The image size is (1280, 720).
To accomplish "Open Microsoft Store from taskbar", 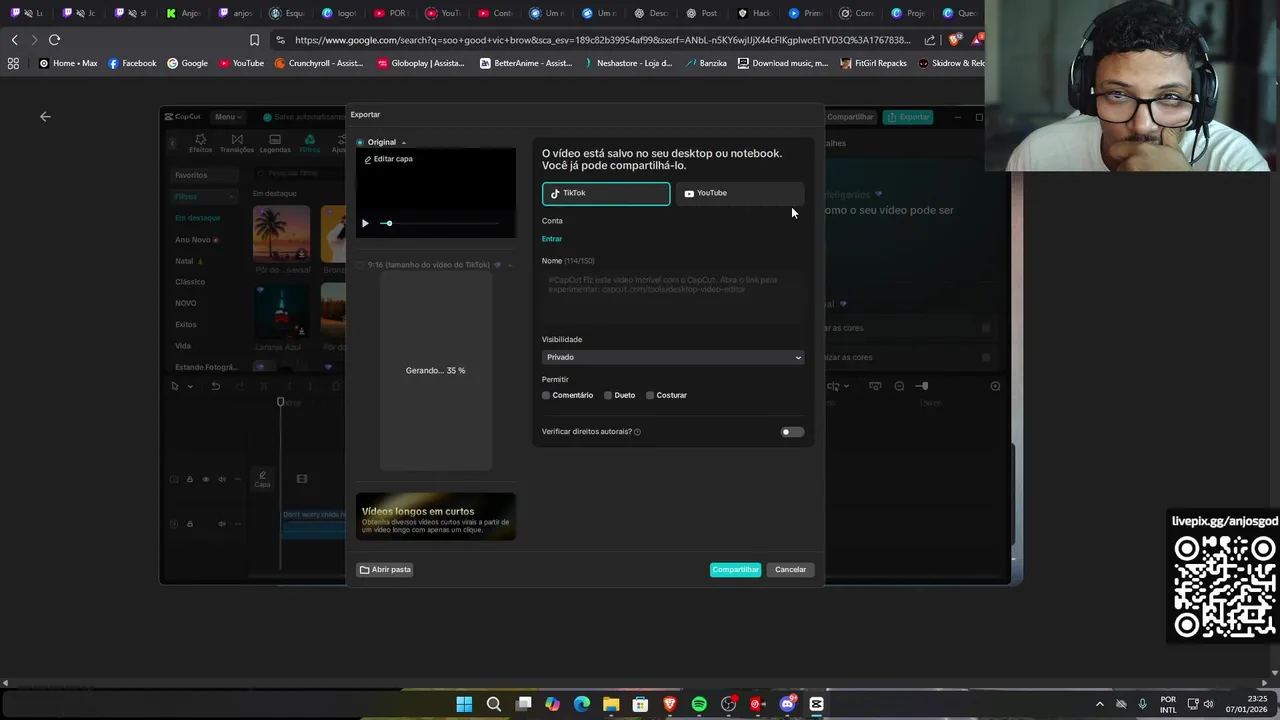I will pos(640,704).
